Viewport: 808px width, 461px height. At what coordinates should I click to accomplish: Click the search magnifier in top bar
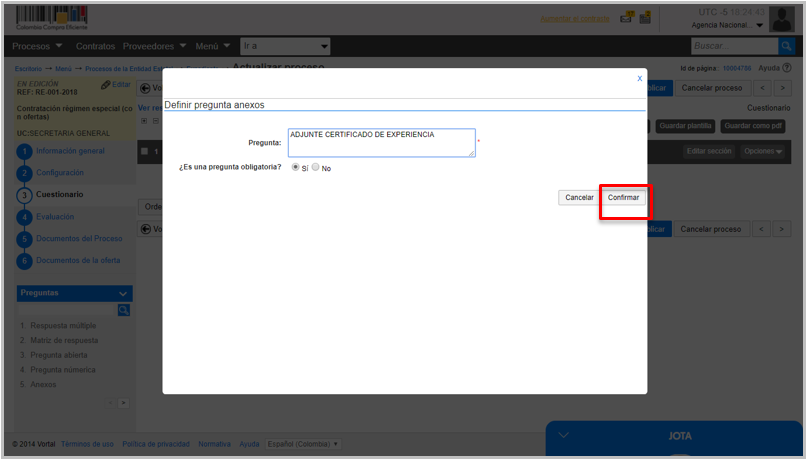coord(787,46)
